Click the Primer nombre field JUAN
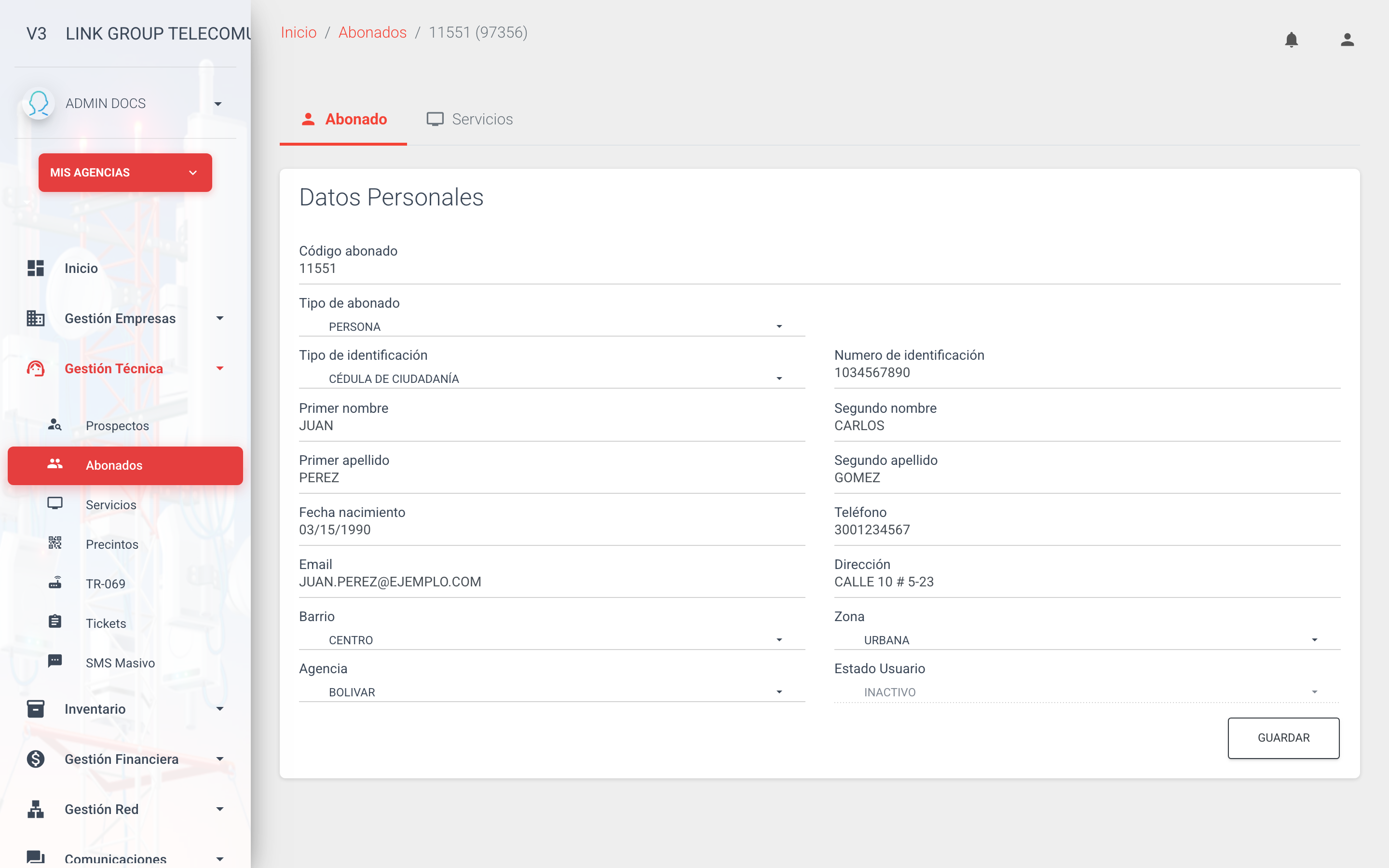Screen dimensions: 1389x868 point(552,425)
